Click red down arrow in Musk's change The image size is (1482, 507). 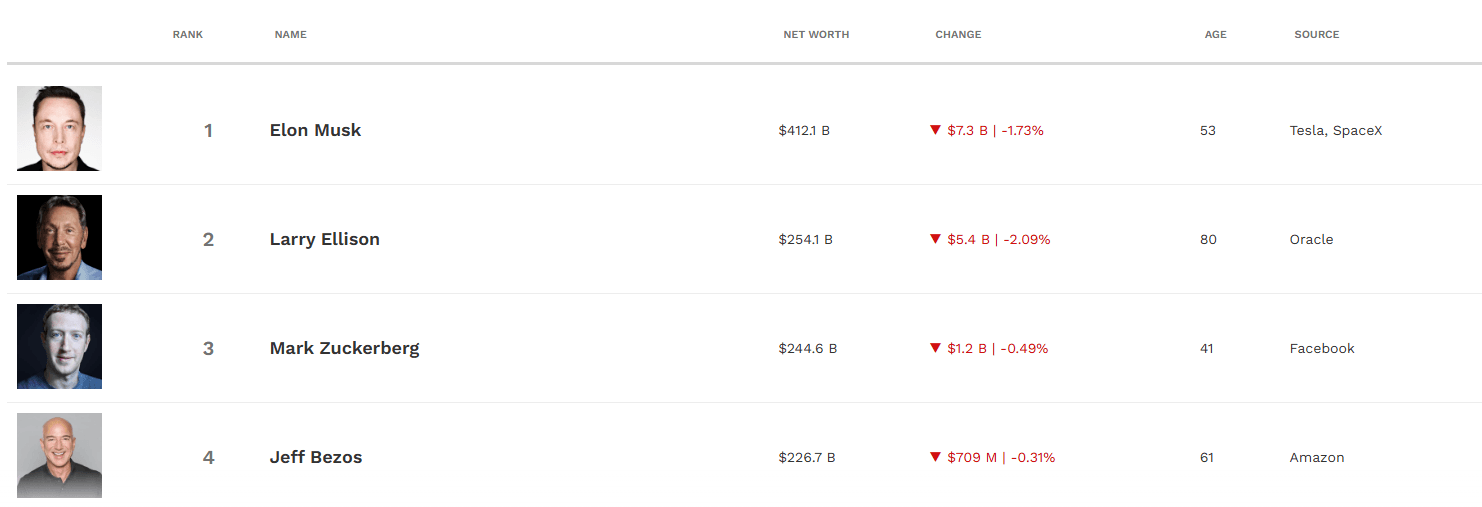click(935, 130)
